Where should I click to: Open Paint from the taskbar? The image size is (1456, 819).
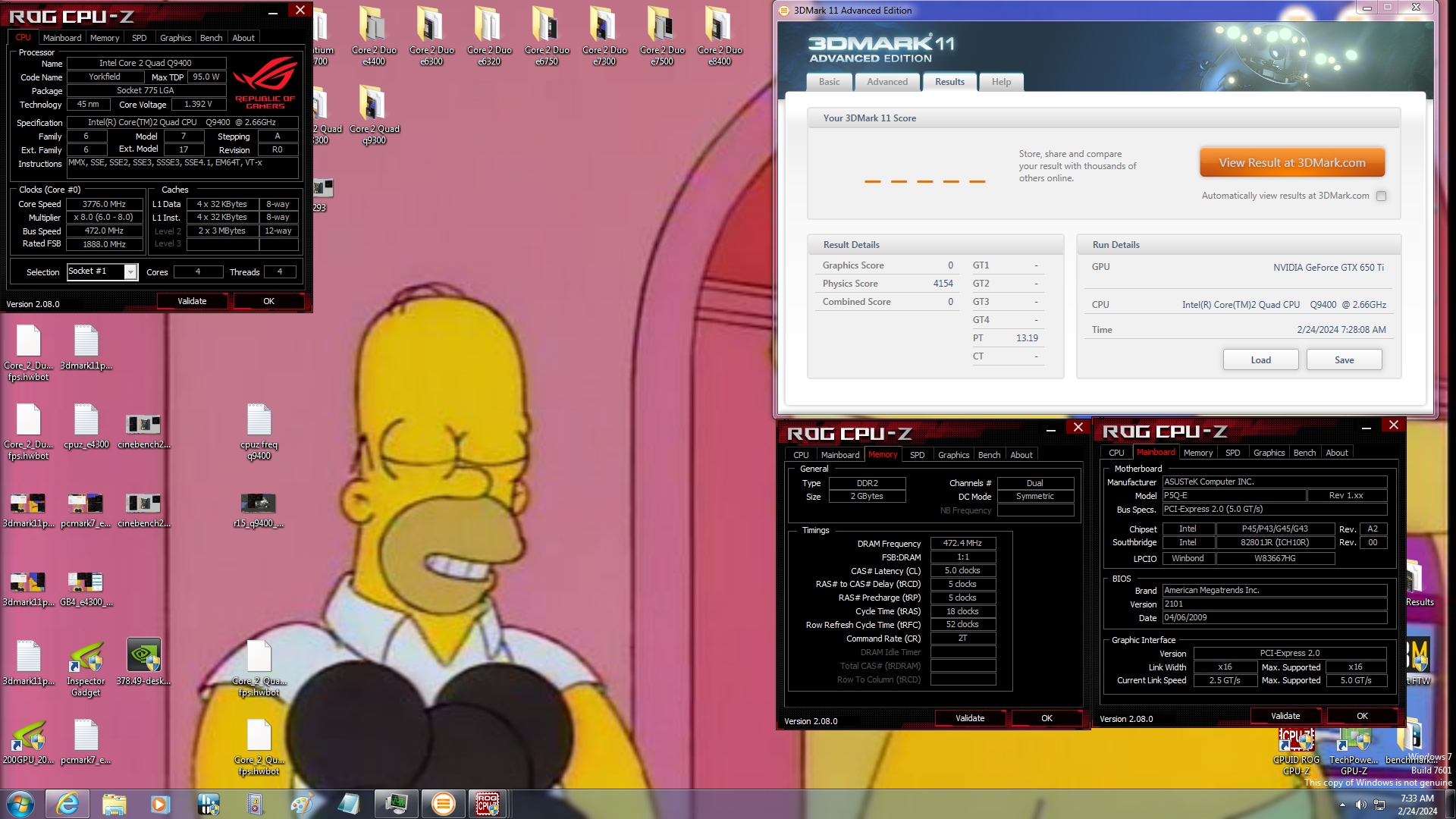302,804
